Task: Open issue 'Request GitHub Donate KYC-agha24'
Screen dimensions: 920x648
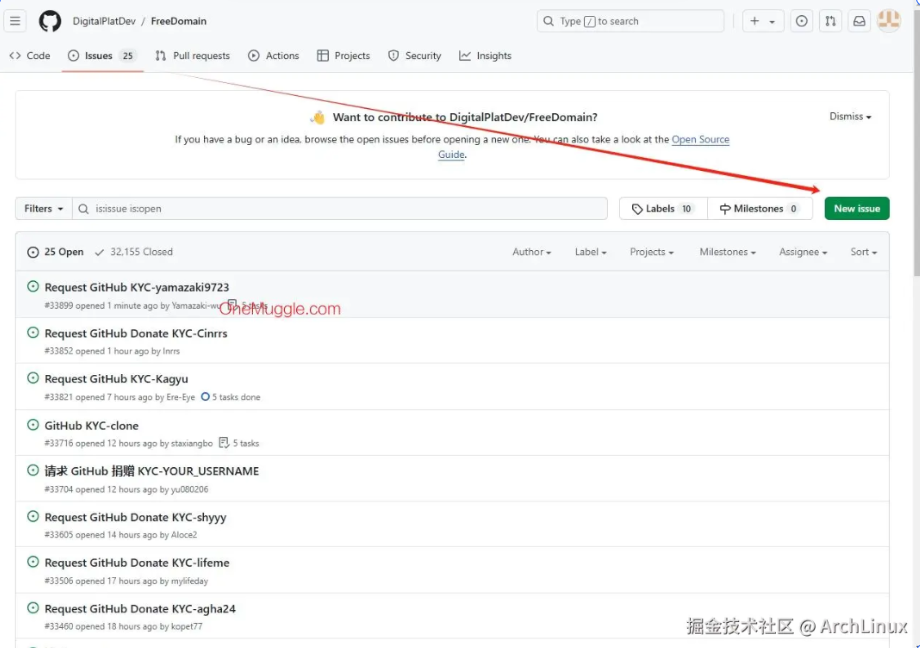Action: click(x=140, y=609)
